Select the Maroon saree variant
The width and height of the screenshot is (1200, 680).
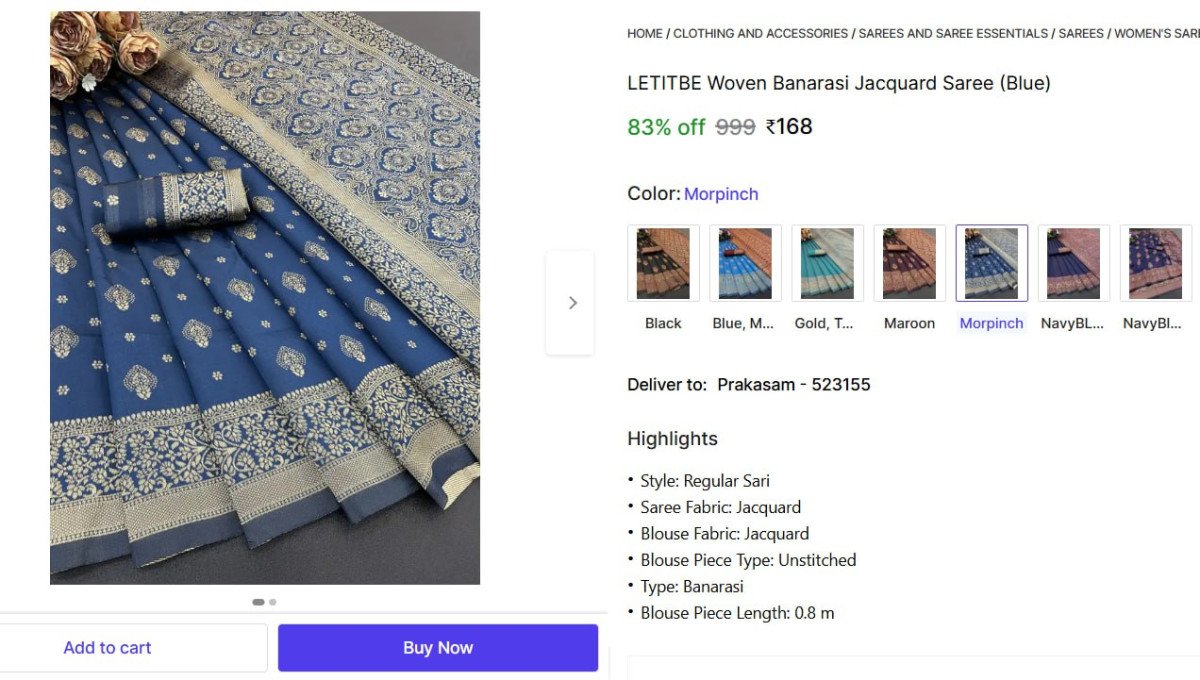pyautogui.click(x=909, y=263)
